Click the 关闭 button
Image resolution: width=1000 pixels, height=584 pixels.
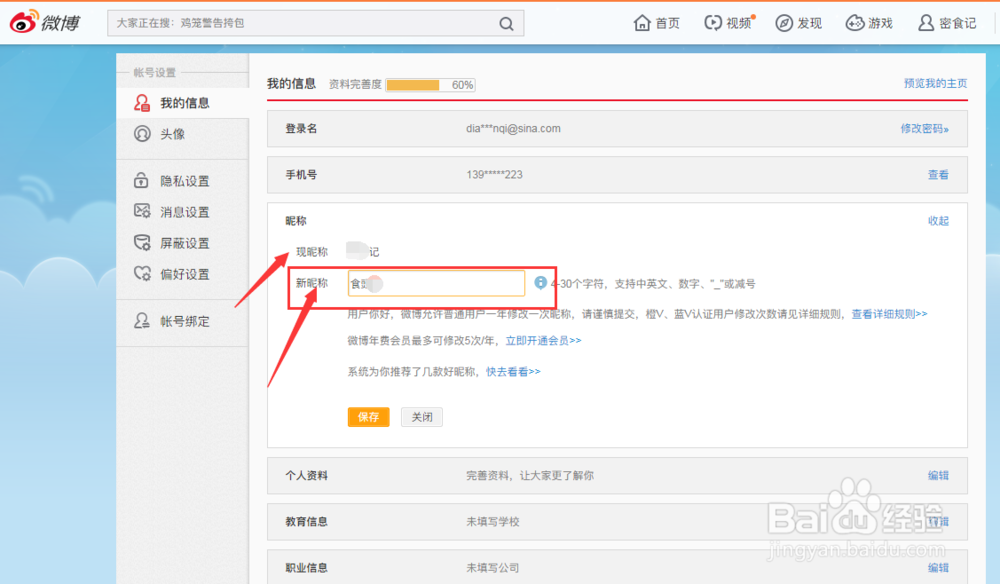(422, 417)
